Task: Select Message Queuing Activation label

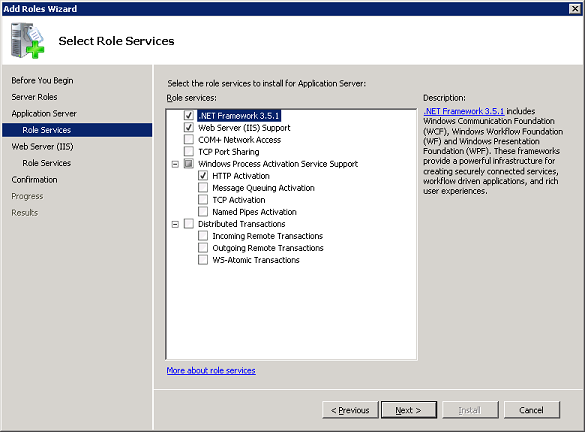Action: pos(263,188)
